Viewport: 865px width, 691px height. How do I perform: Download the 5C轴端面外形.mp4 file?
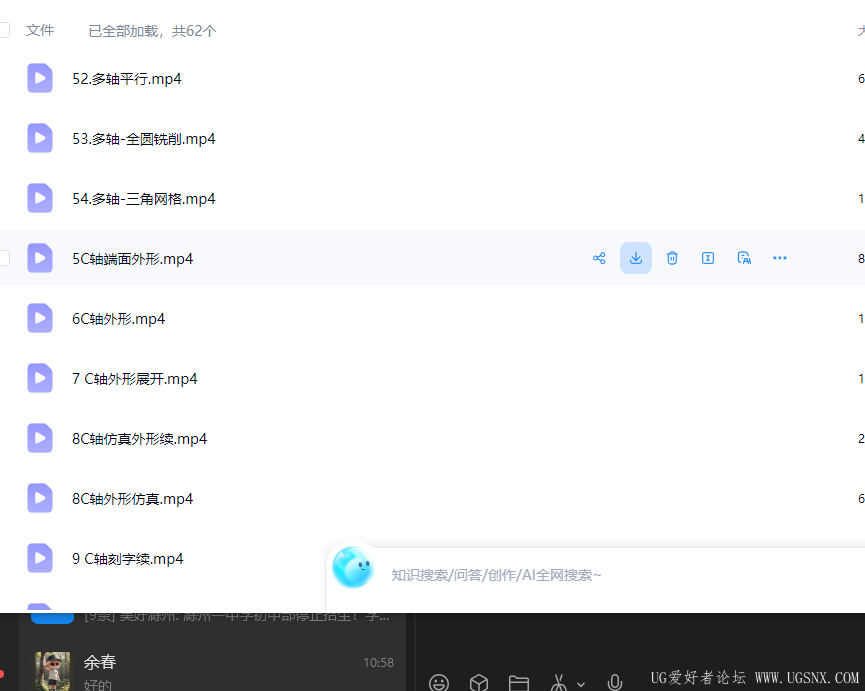636,258
